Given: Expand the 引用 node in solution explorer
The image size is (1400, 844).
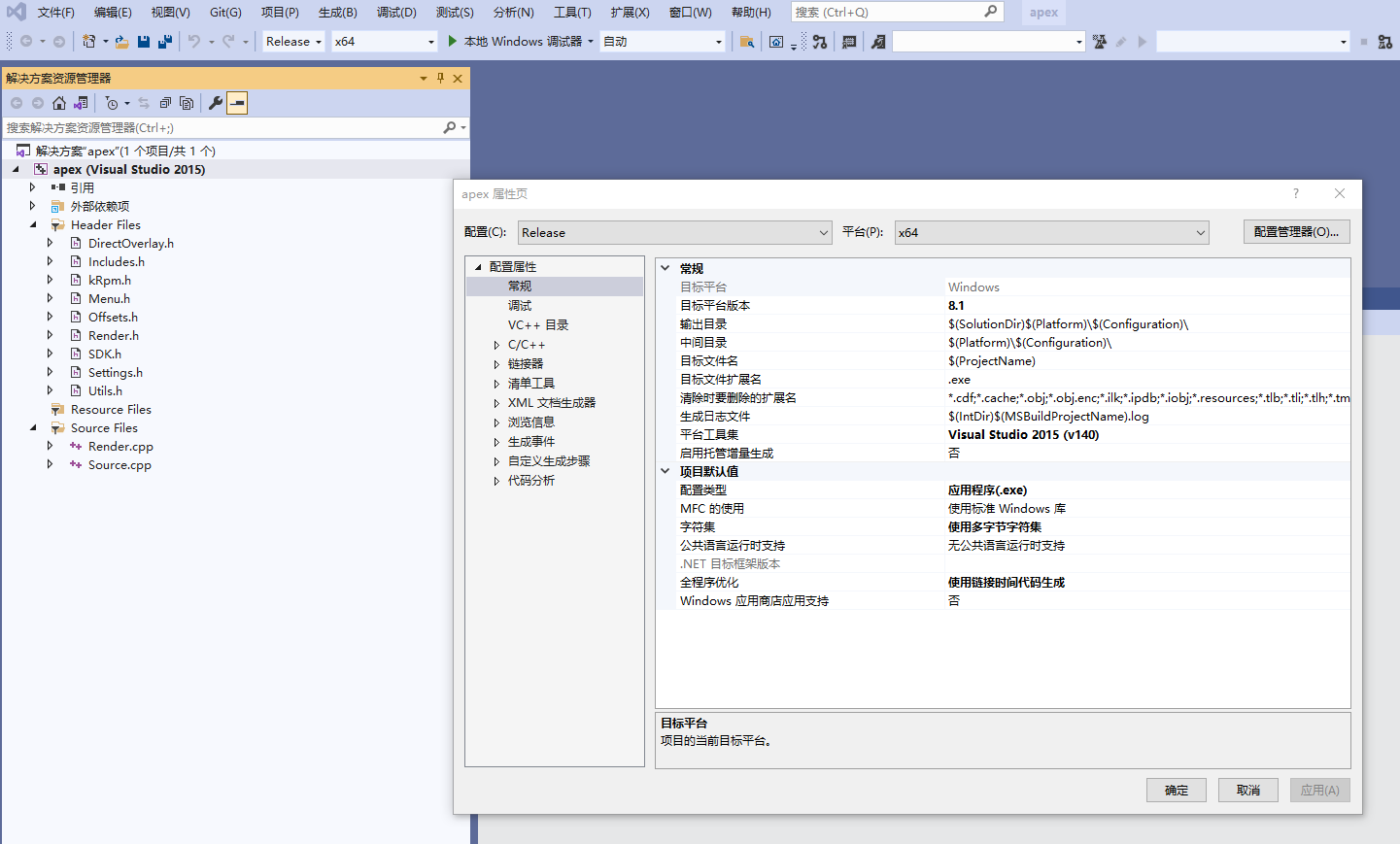Looking at the screenshot, I should point(33,187).
